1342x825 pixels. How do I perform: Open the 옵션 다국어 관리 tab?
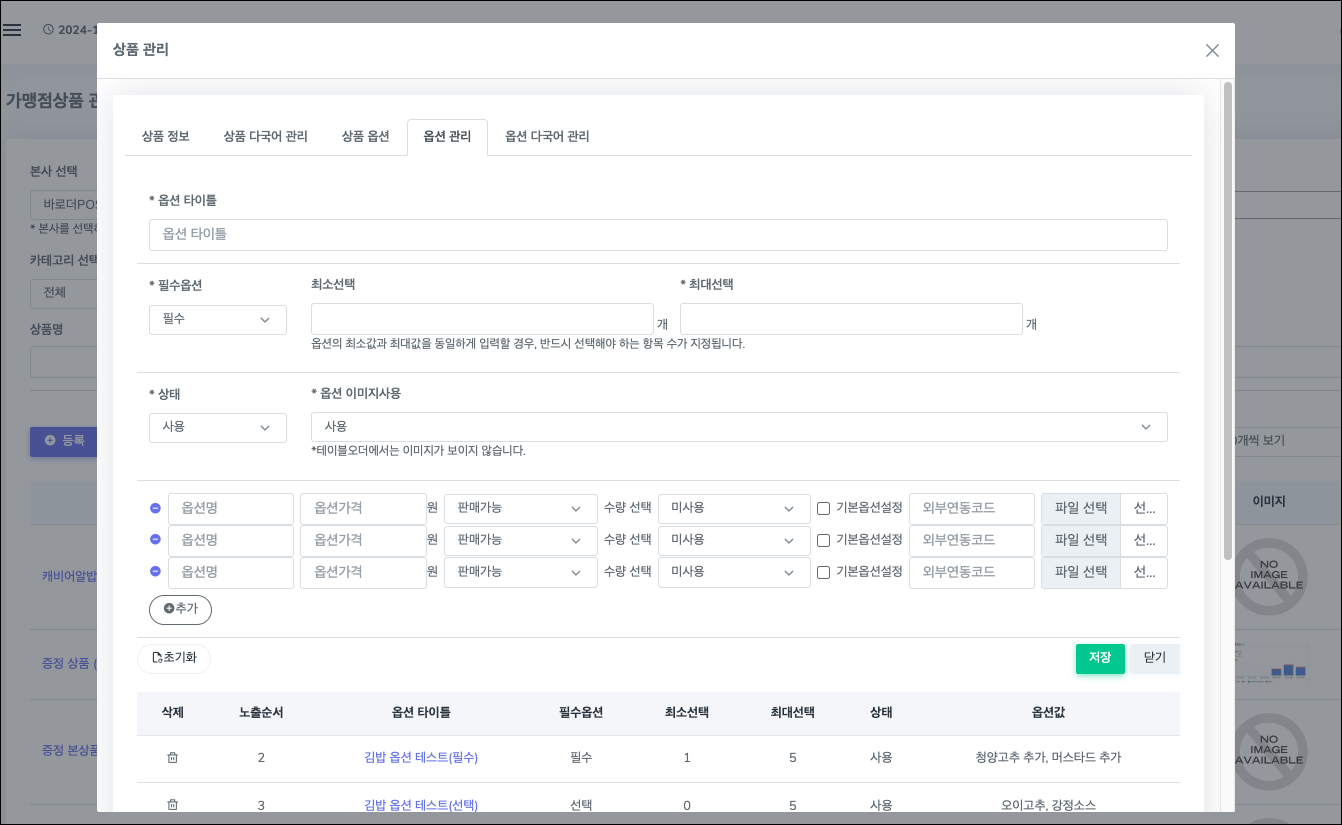coord(547,137)
